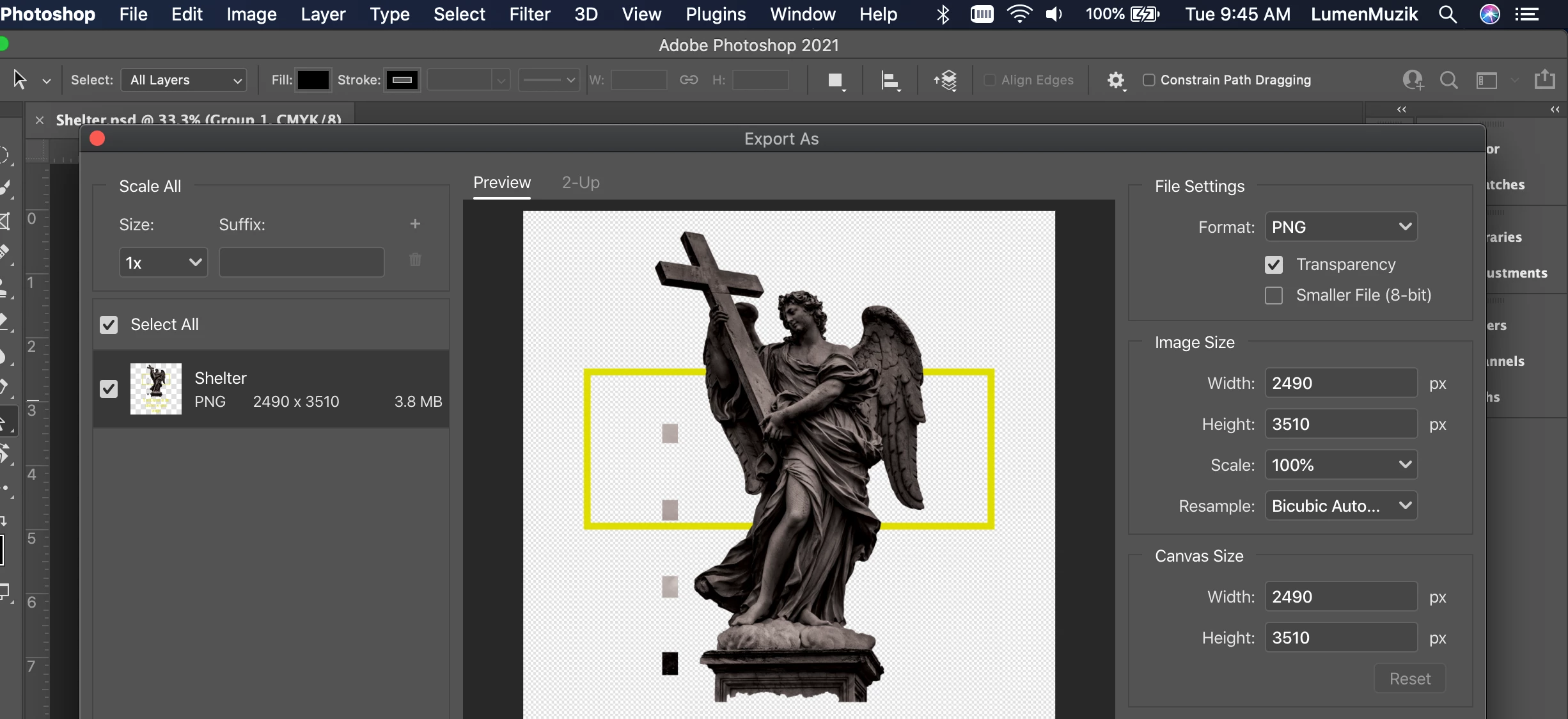Open the gear settings icon in options bar

click(x=1116, y=80)
